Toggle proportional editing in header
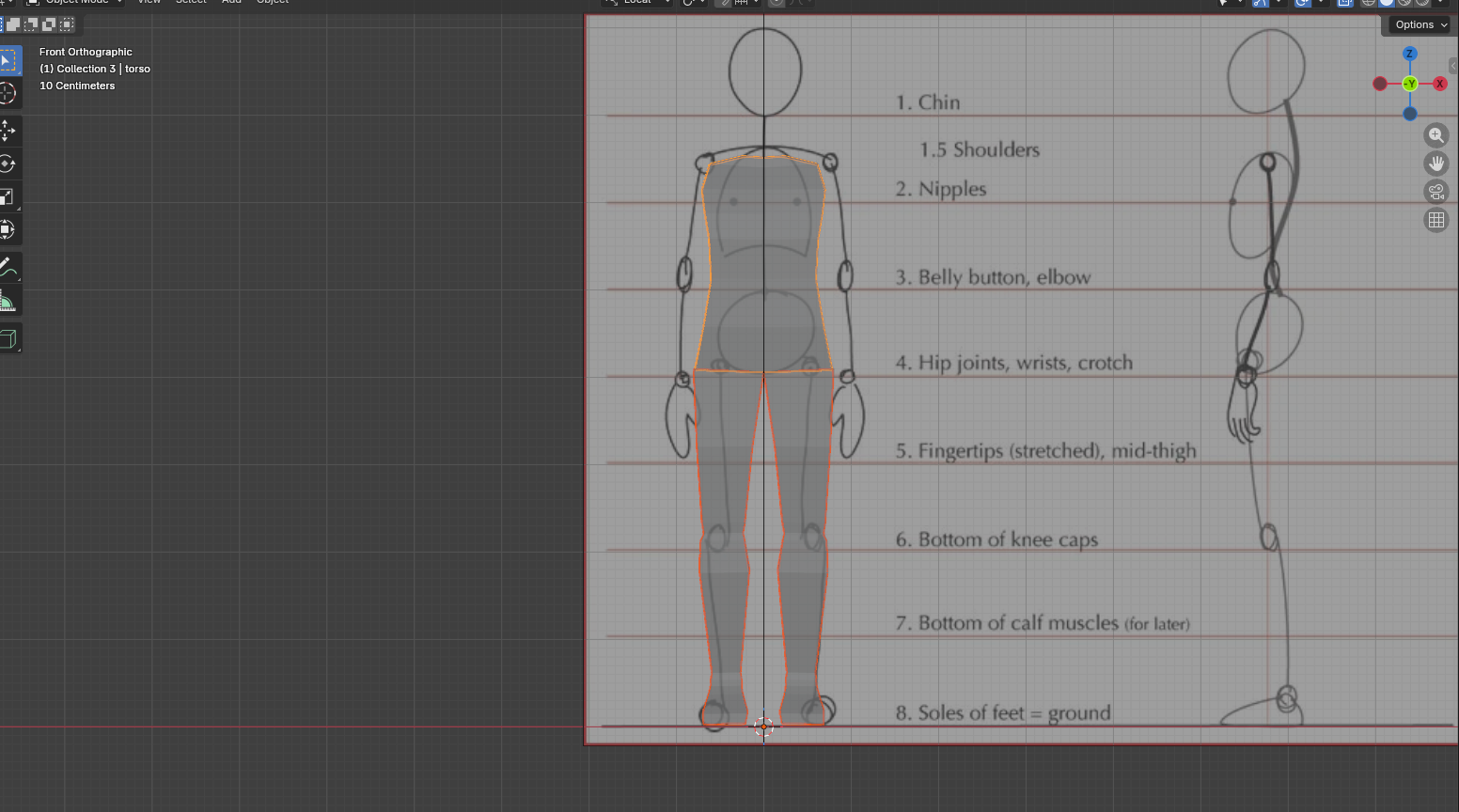 pyautogui.click(x=777, y=2)
